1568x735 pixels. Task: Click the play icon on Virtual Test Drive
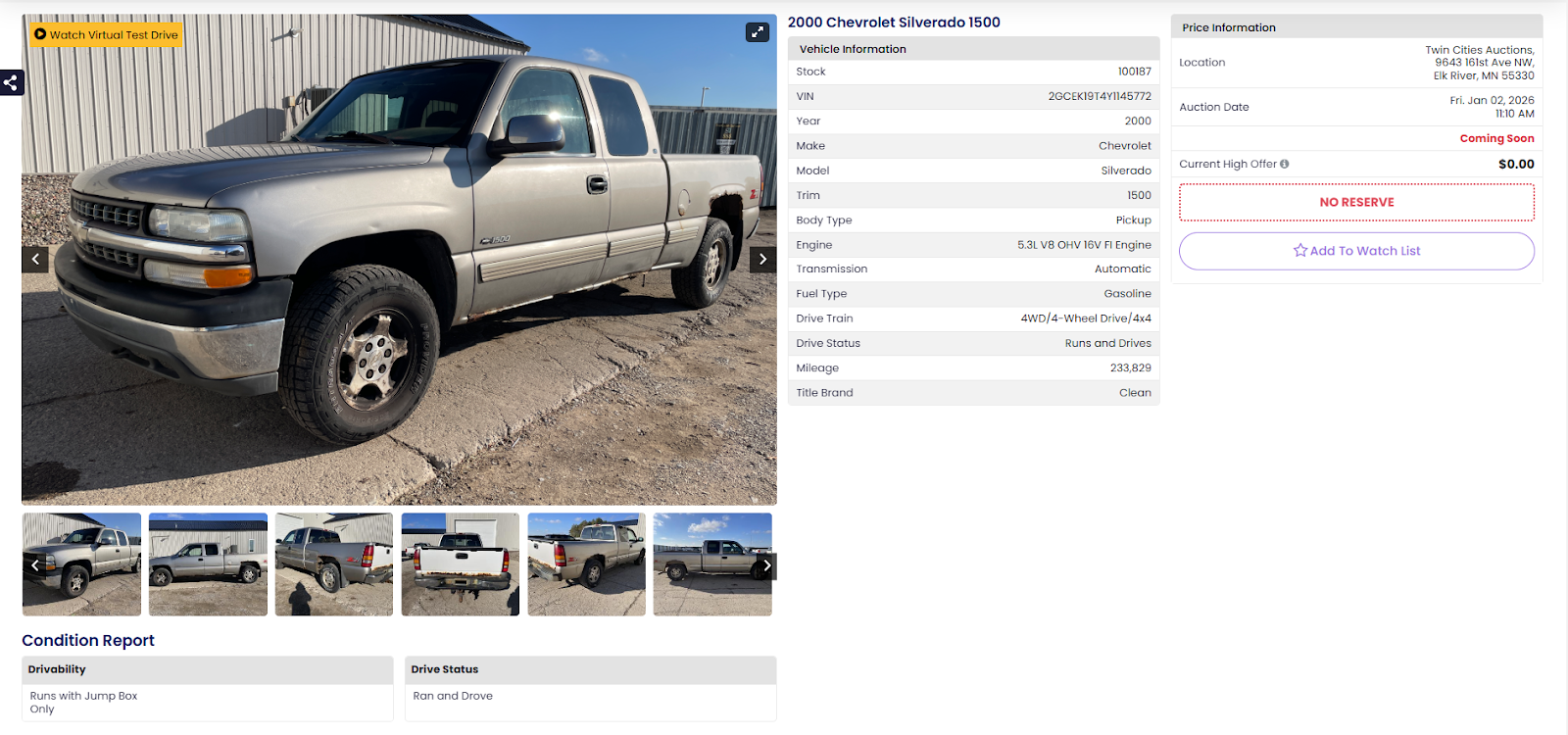40,34
